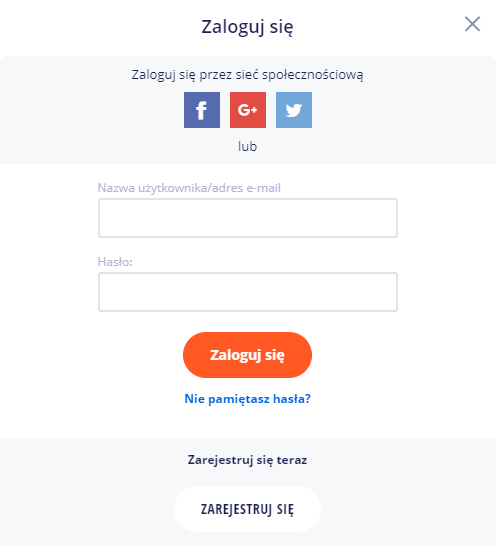Click the lub separator text
Screen dimensions: 496x546
247,147
